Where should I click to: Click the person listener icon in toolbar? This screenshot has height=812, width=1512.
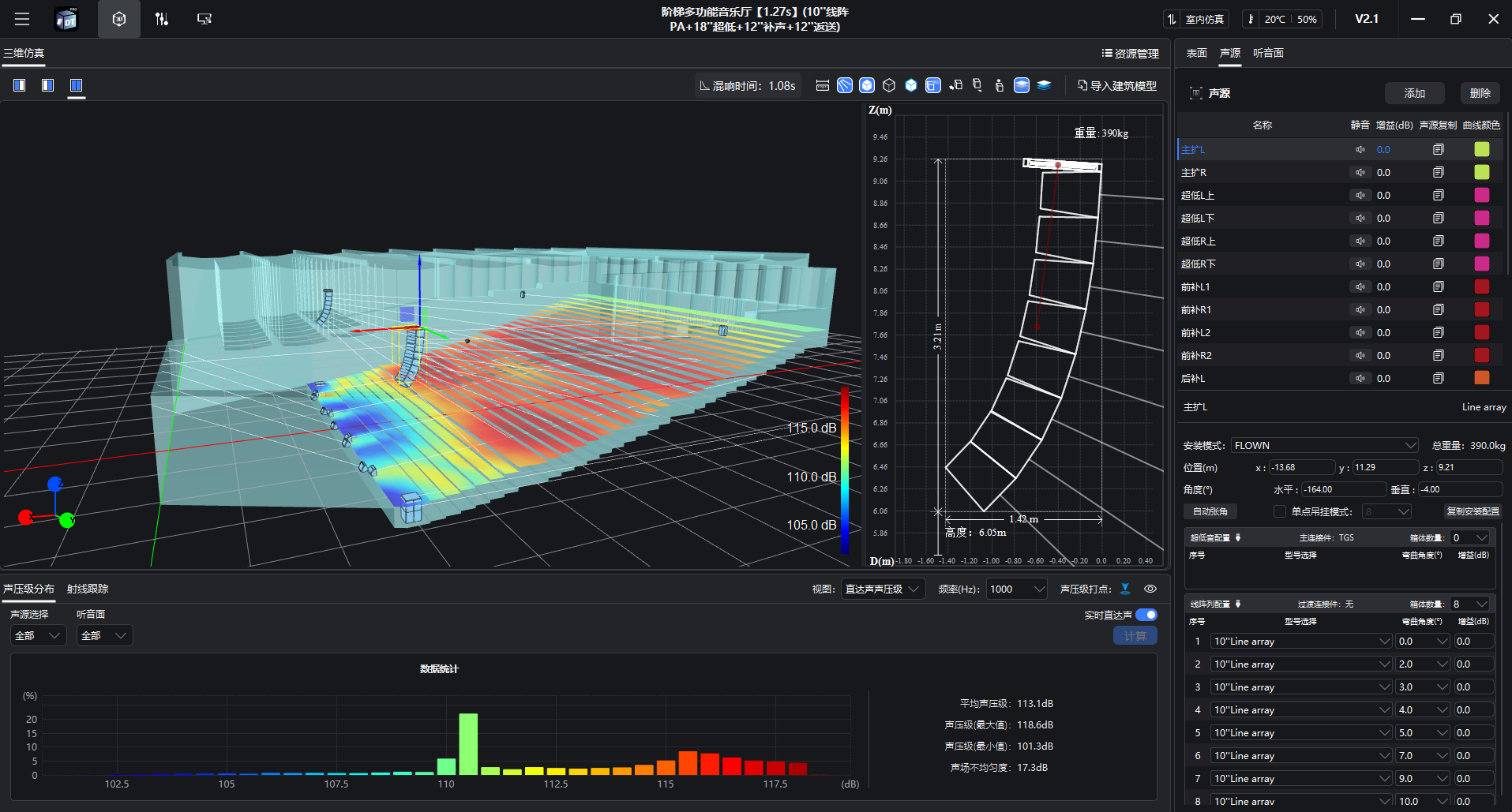point(1000,85)
